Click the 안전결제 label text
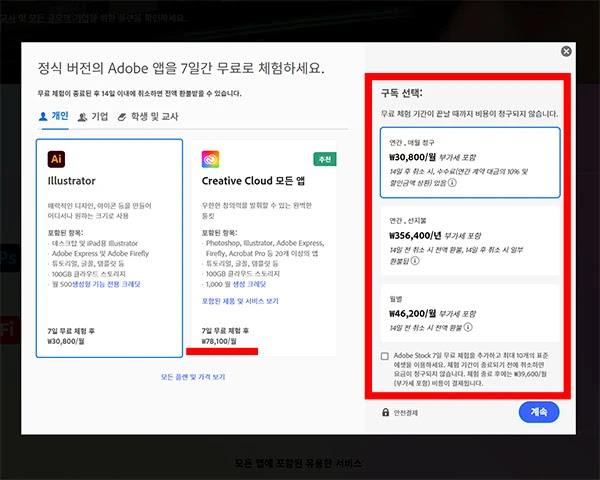600x480 pixels. (x=406, y=413)
